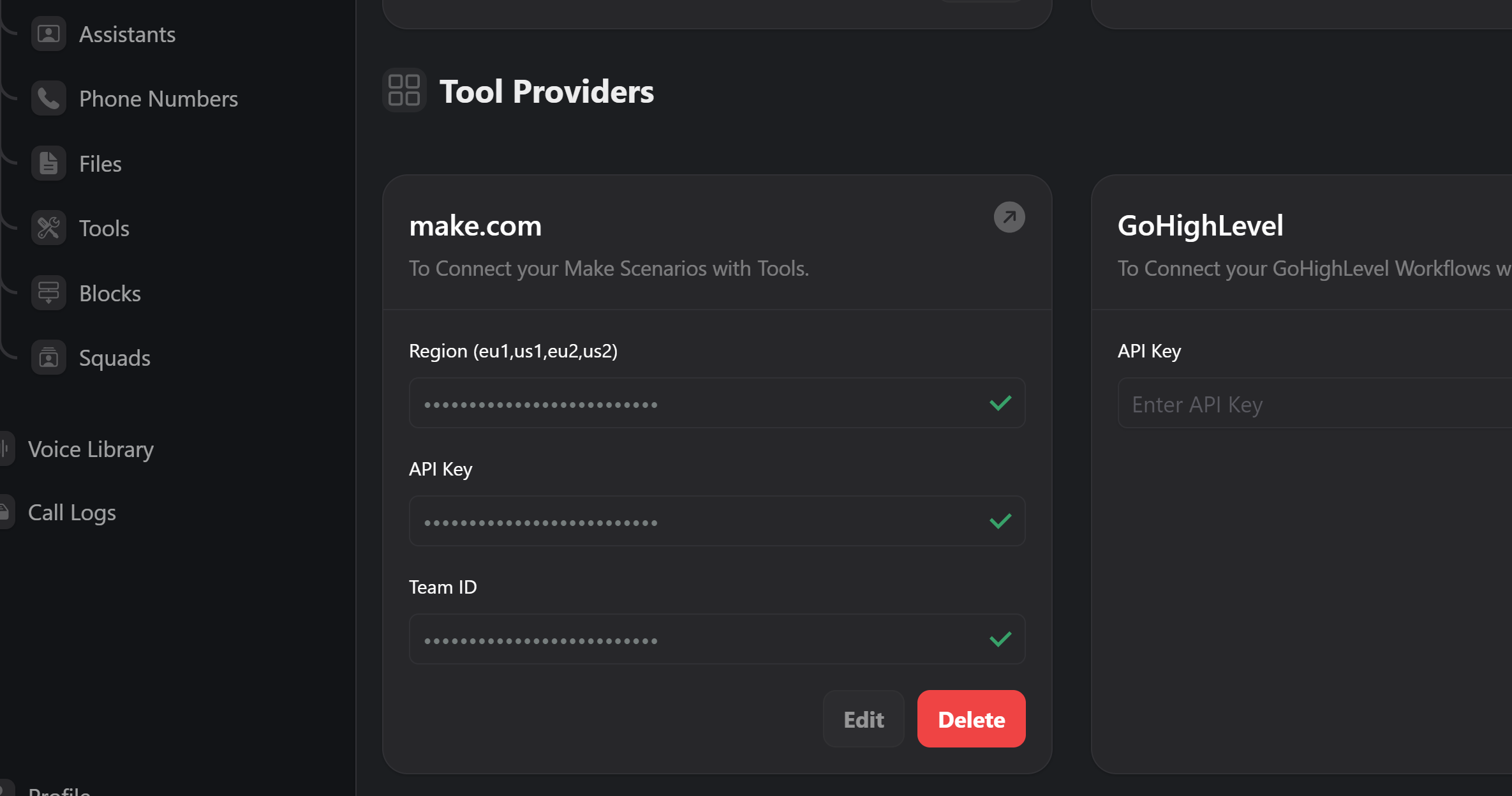Screen dimensions: 1512x796
Task: Click the Assistants sidebar icon
Action: [x=48, y=34]
